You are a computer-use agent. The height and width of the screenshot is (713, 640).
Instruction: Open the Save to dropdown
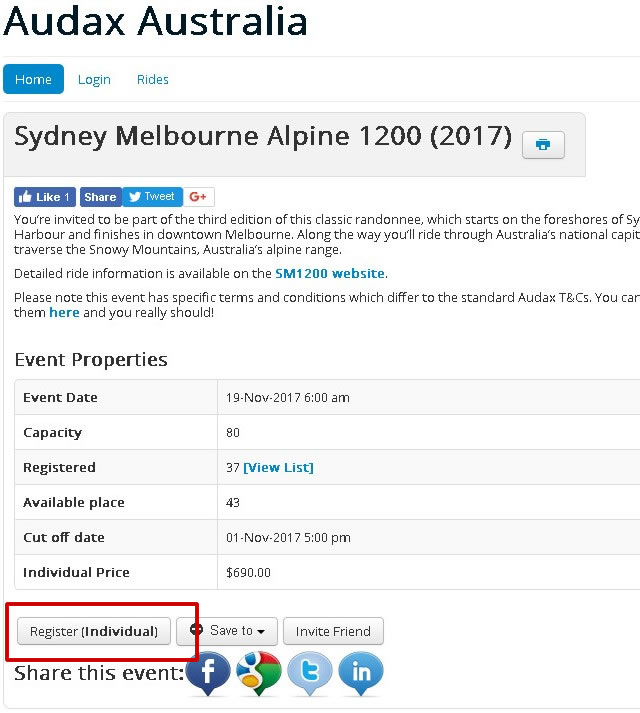pyautogui.click(x=227, y=631)
